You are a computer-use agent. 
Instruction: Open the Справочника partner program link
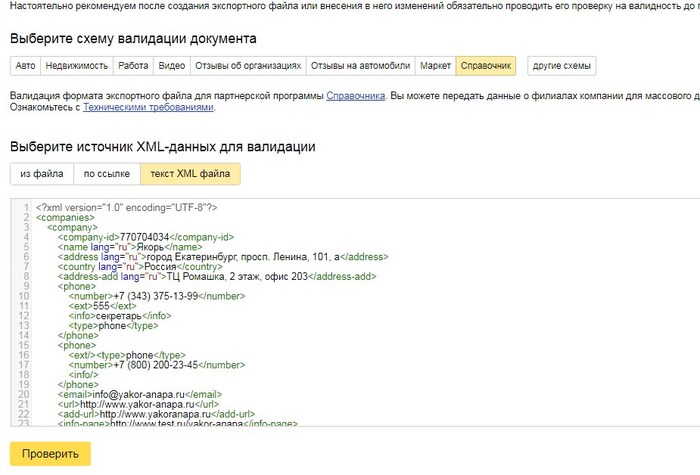355,96
